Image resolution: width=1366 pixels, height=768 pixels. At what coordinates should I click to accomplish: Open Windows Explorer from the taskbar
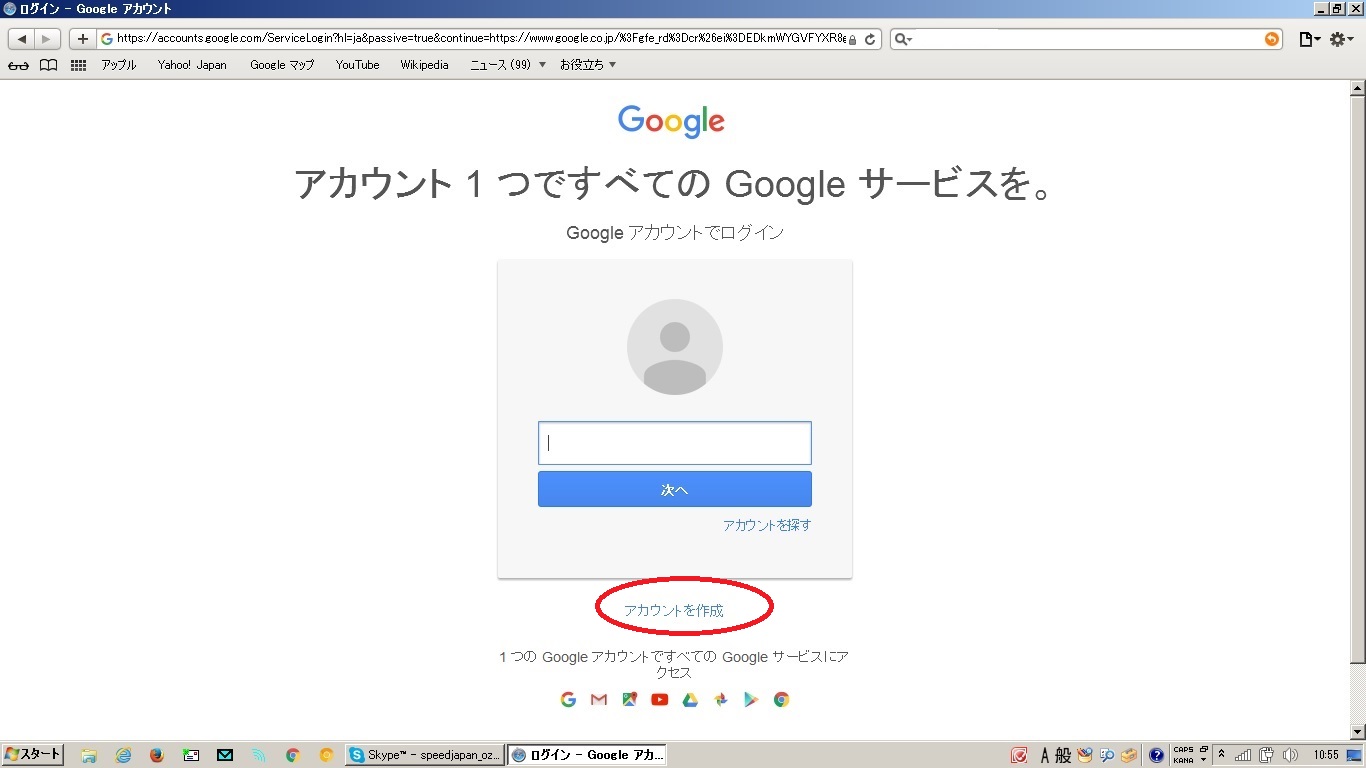point(89,756)
